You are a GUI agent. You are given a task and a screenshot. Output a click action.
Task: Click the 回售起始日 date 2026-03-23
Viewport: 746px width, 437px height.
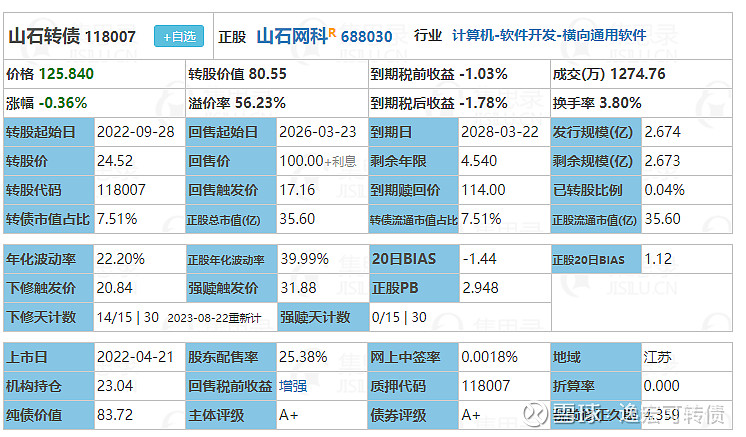[x=317, y=132]
